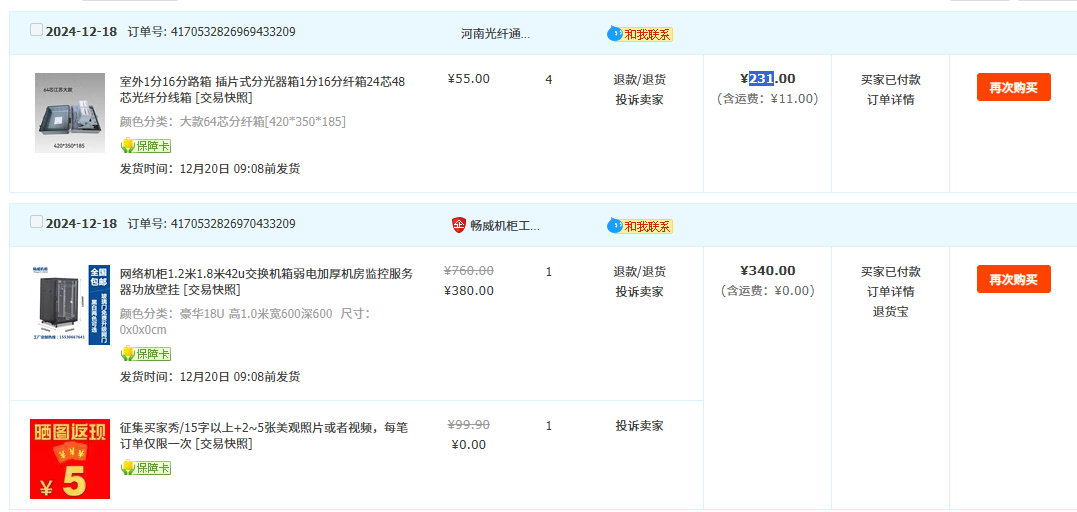Open fiber splitter box product thumbnail
This screenshot has height=512, width=1077.
pos(70,113)
